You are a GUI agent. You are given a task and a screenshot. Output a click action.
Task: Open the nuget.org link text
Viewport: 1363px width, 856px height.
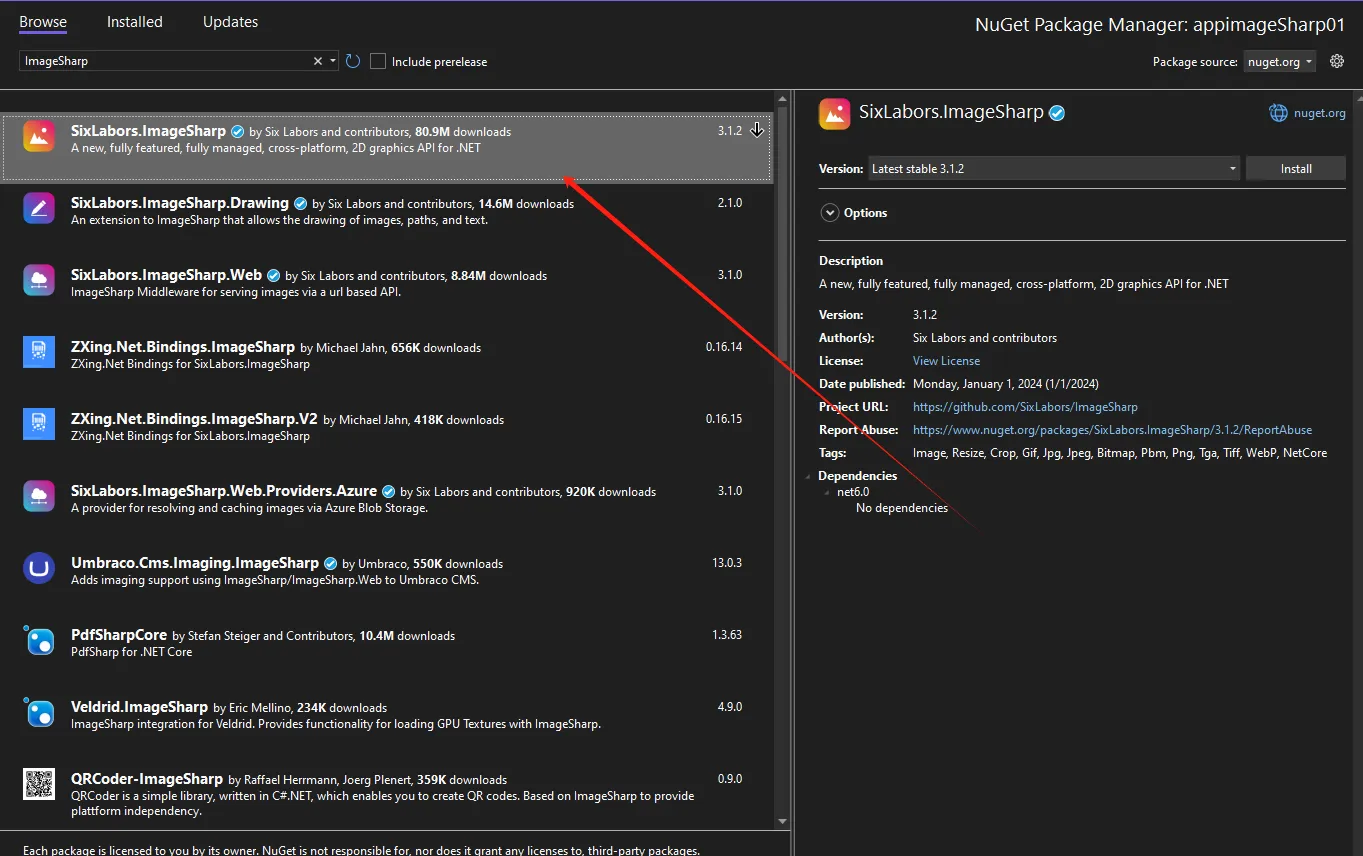click(x=1320, y=113)
